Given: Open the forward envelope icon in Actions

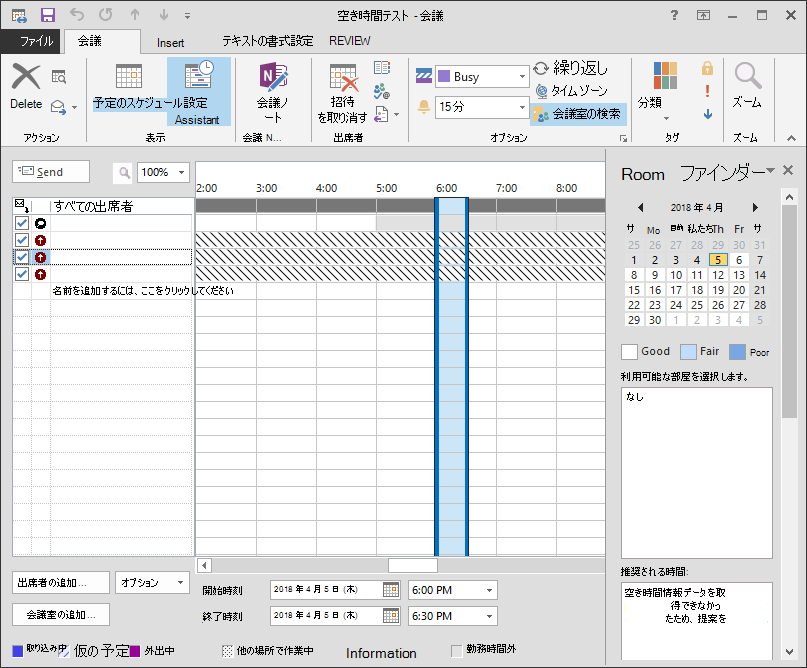Looking at the screenshot, I should point(58,107).
